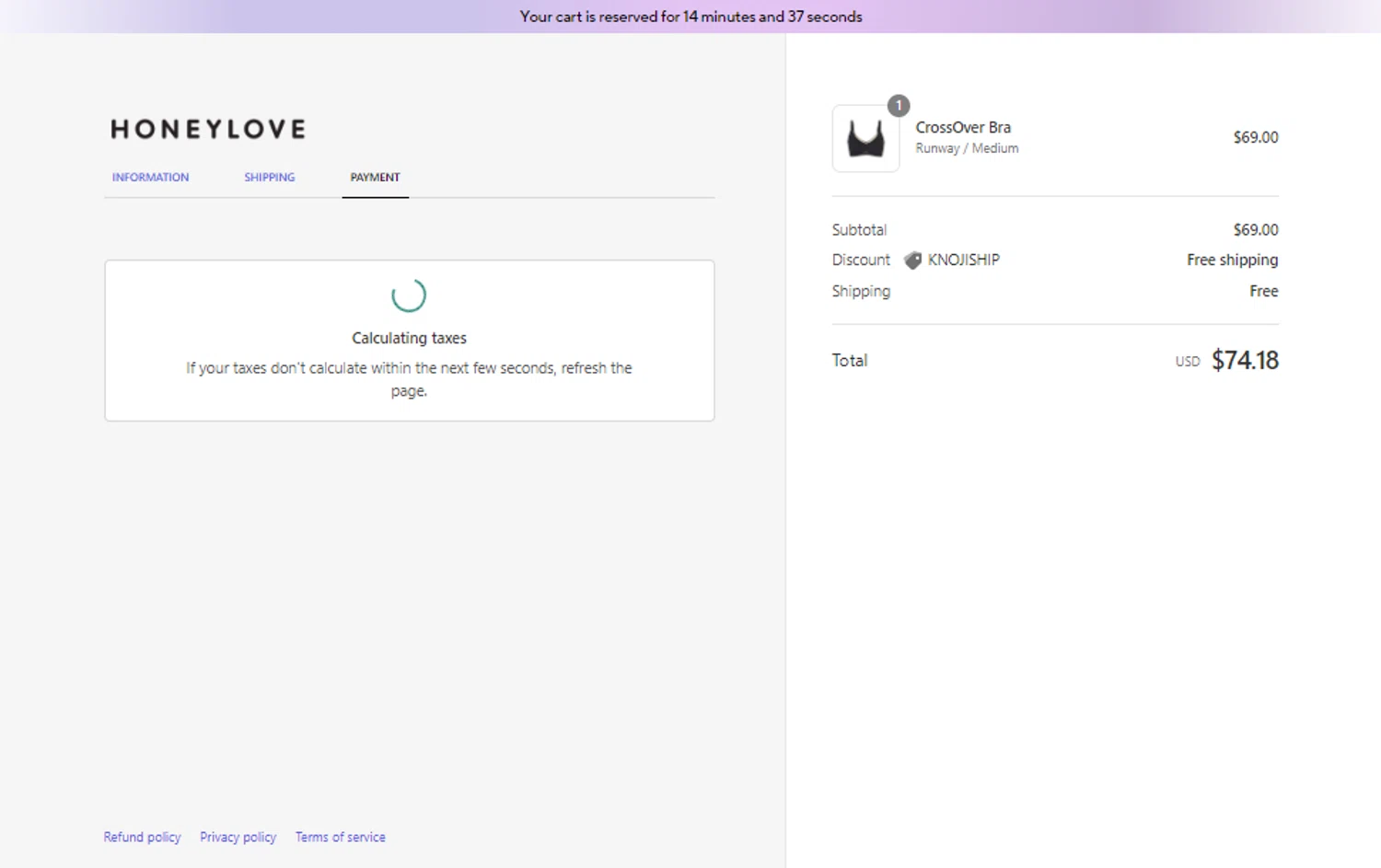Click the refresh the page tax message
This screenshot has height=868, width=1381.
pyautogui.click(x=409, y=379)
